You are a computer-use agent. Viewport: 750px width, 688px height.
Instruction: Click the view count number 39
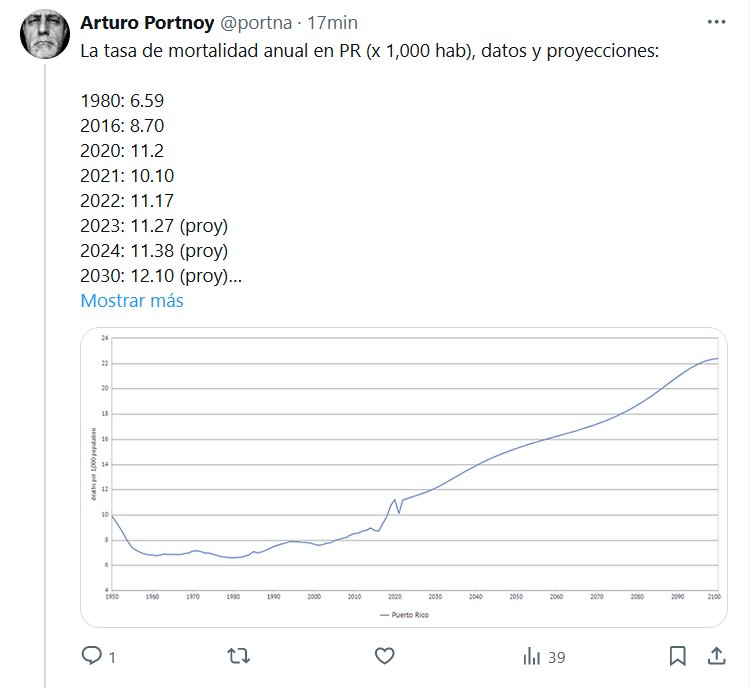(557, 657)
